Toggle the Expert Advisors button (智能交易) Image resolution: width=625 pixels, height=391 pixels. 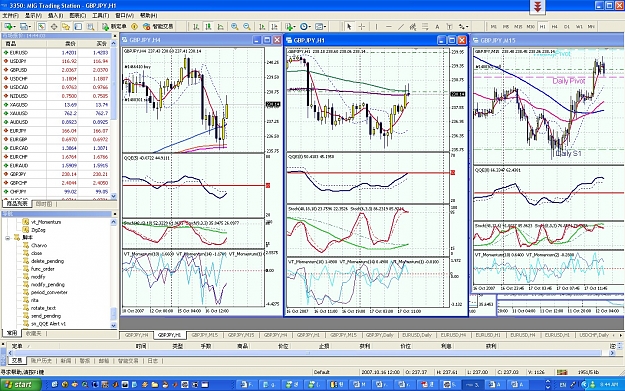158,26
